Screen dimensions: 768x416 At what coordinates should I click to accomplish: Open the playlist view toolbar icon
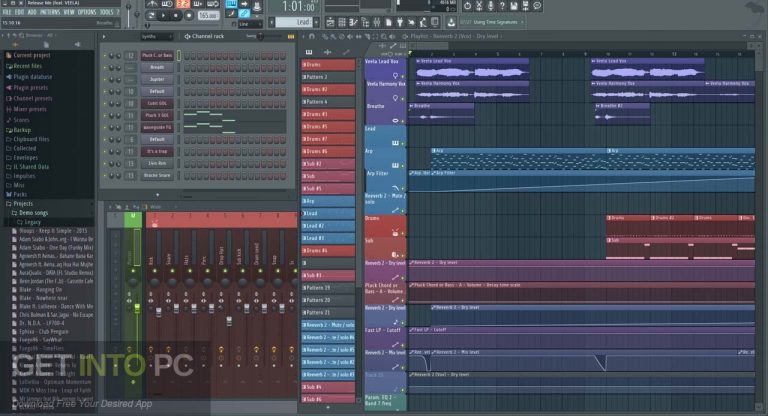(x=330, y=22)
